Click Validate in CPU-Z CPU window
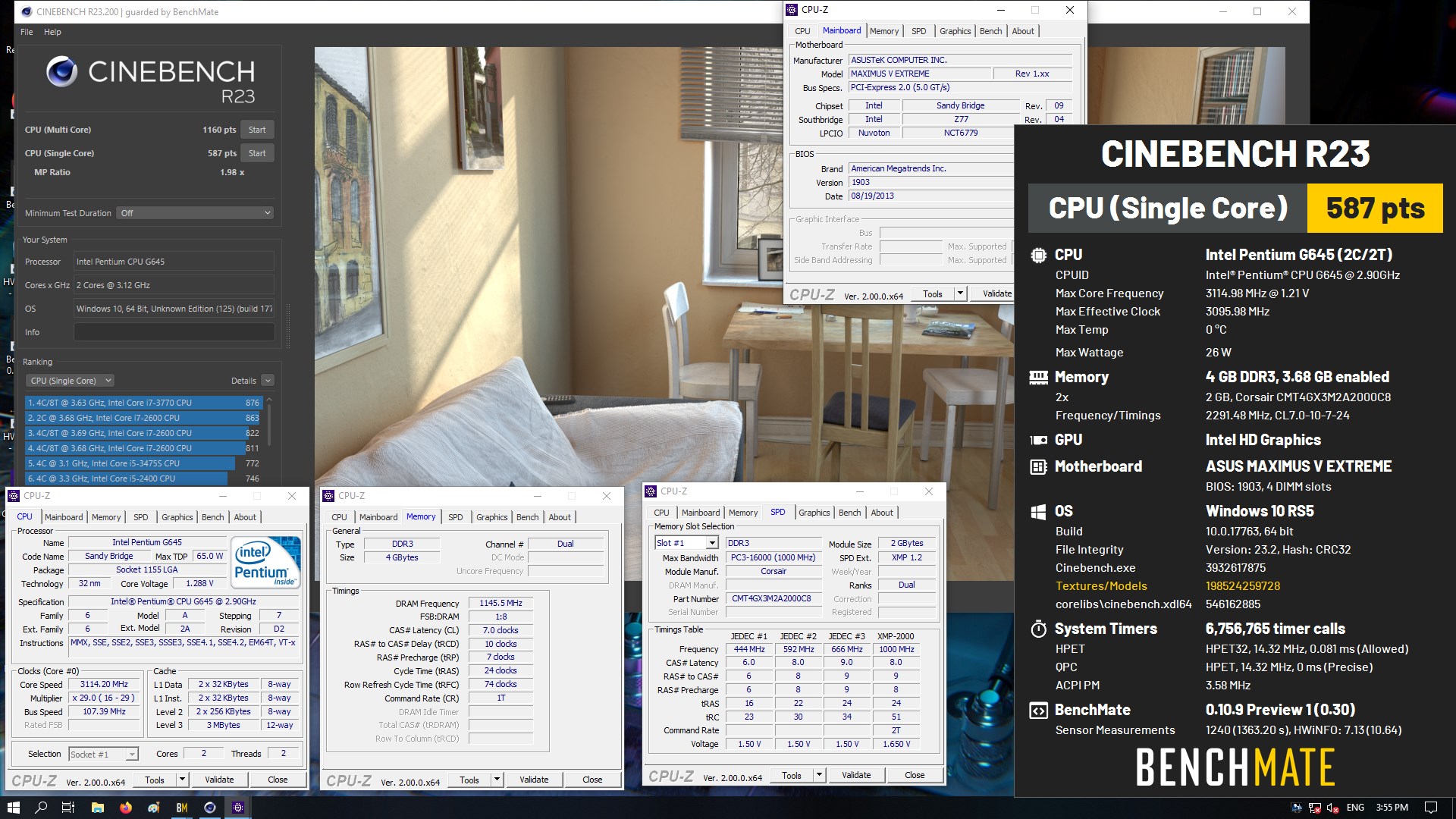The height and width of the screenshot is (819, 1456). (219, 780)
